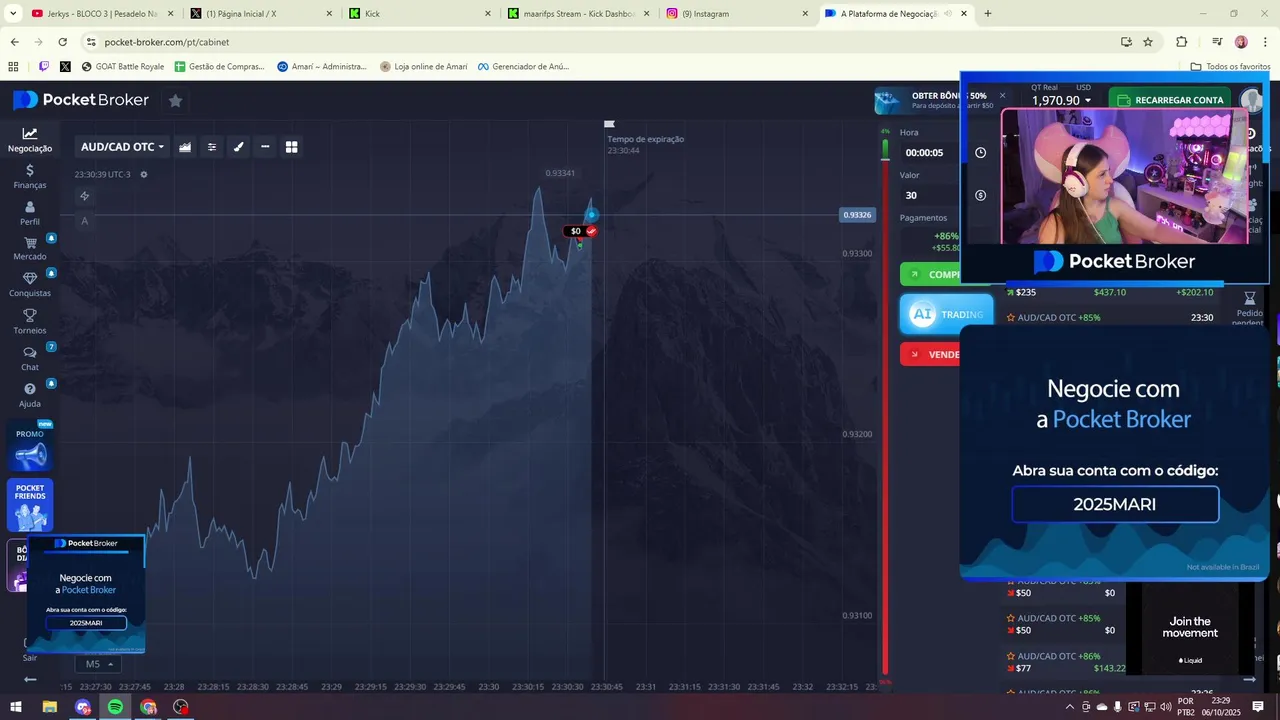
Task: Open browser extensions puzzle icon
Action: click(x=1182, y=42)
